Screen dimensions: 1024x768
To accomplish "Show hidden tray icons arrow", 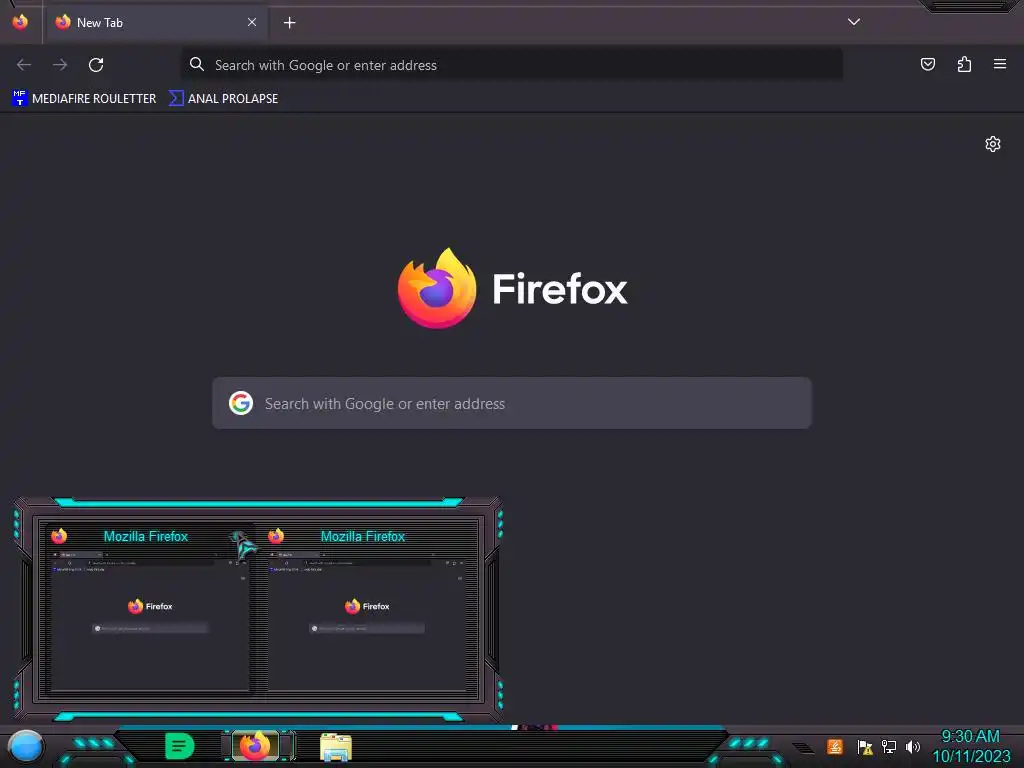I will point(803,748).
